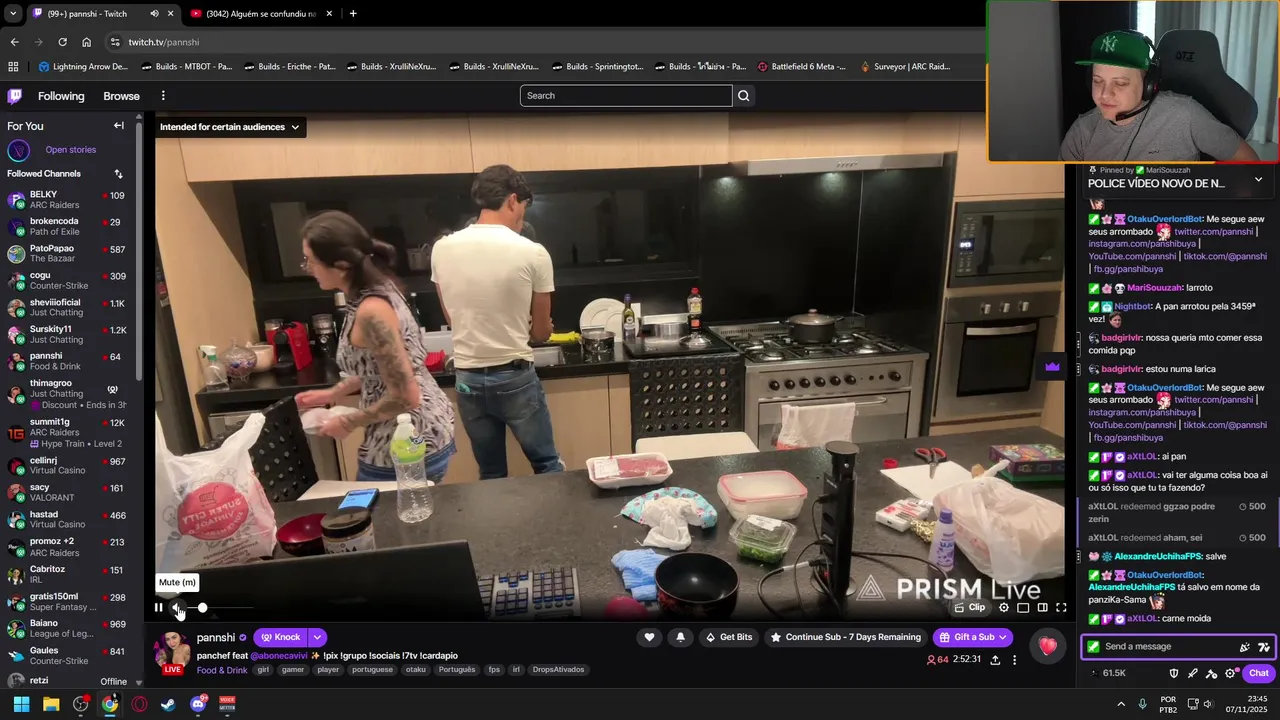Image resolution: width=1280 pixels, height=720 pixels.
Task: Open File Explorer from the taskbar
Action: [x=51, y=704]
